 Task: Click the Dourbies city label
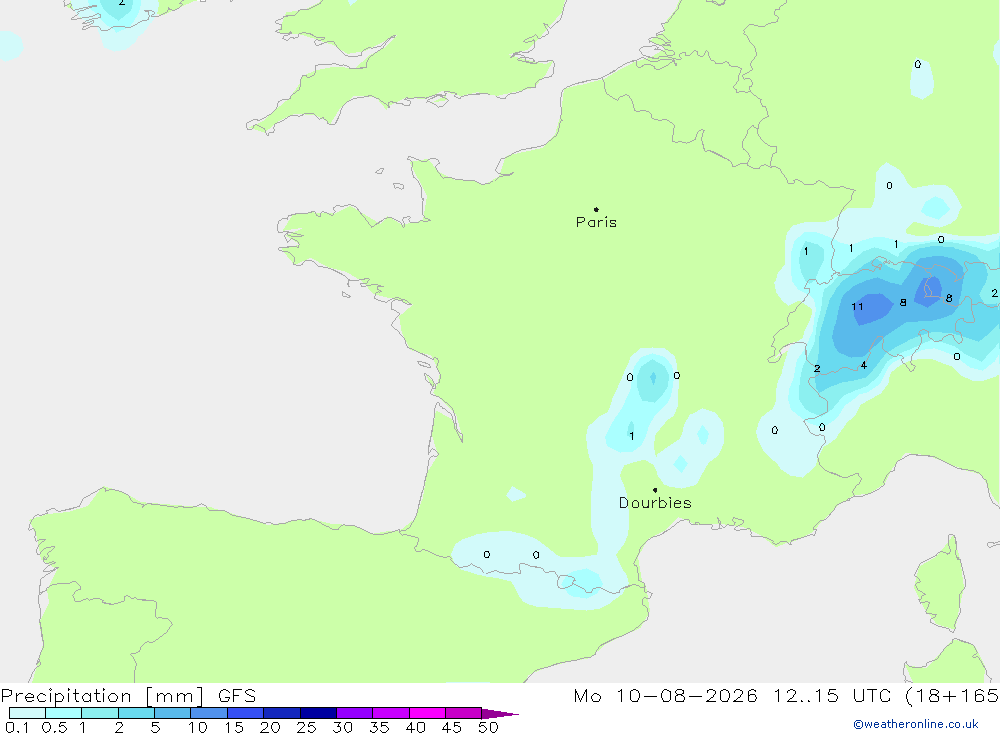[655, 503]
